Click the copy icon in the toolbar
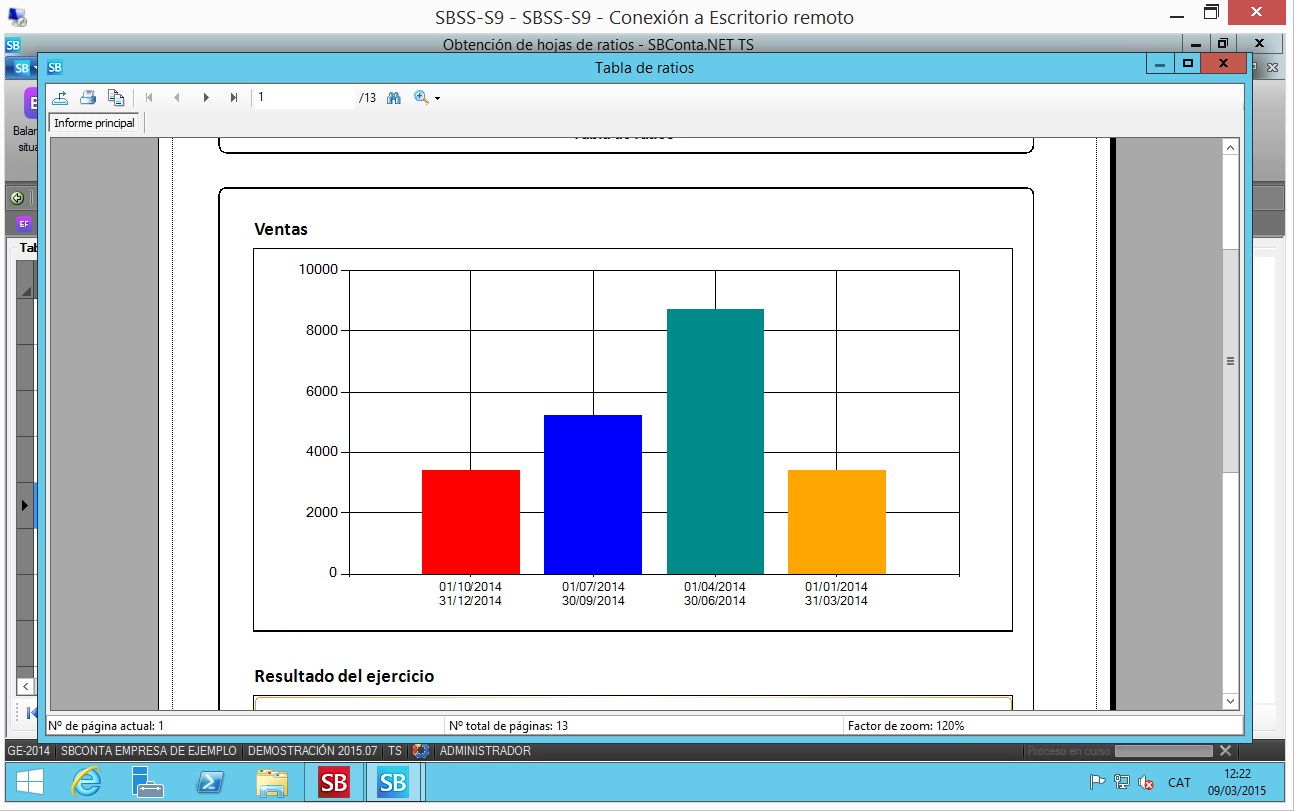1294x811 pixels. click(116, 98)
